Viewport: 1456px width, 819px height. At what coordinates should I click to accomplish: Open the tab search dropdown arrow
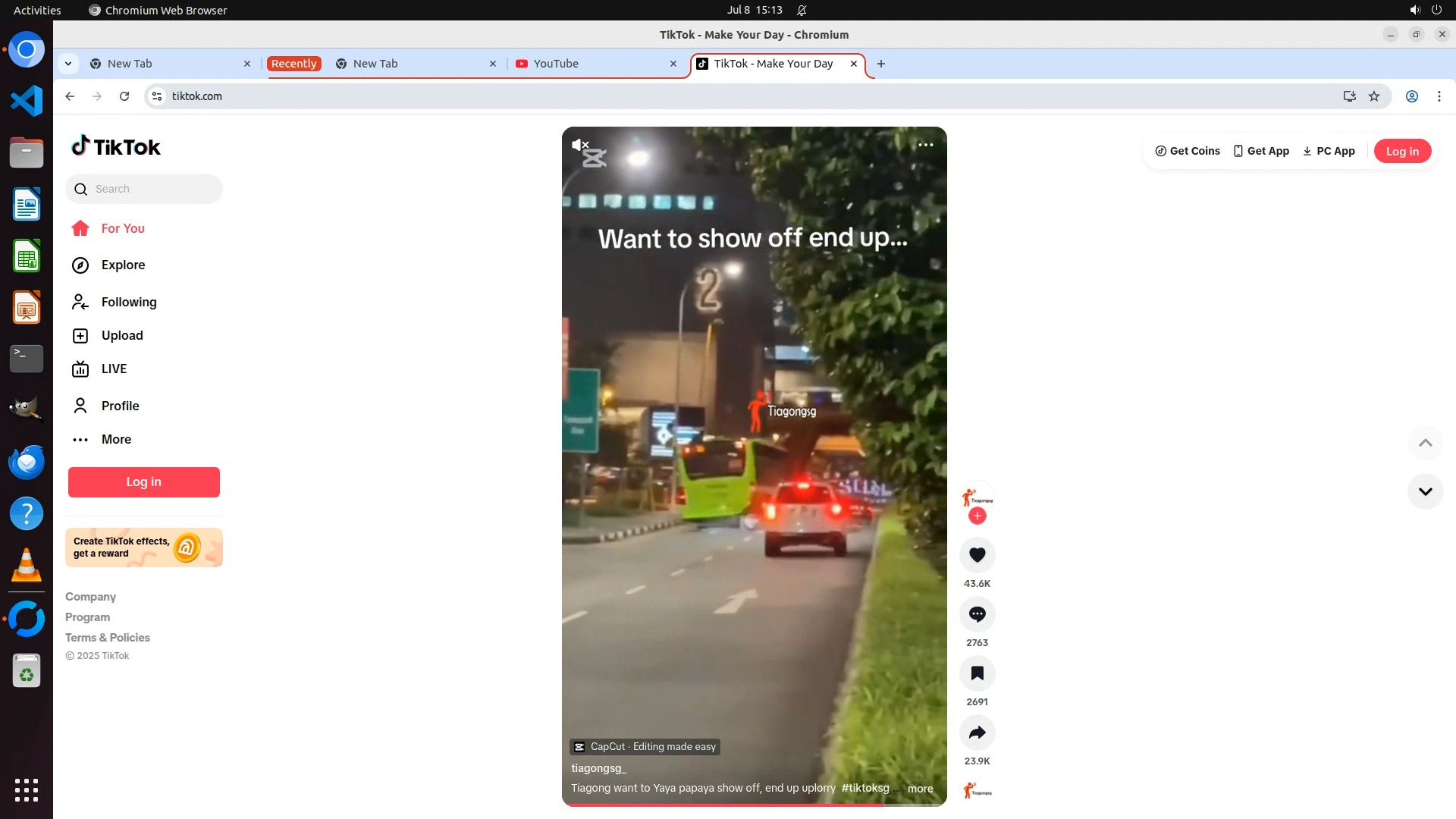[x=68, y=64]
